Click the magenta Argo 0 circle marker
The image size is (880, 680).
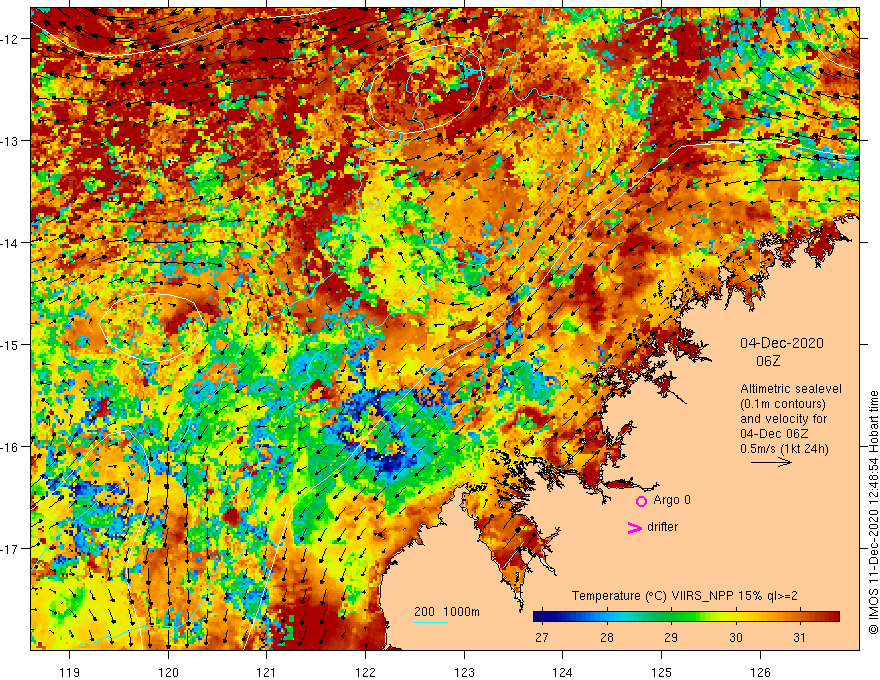tap(641, 501)
